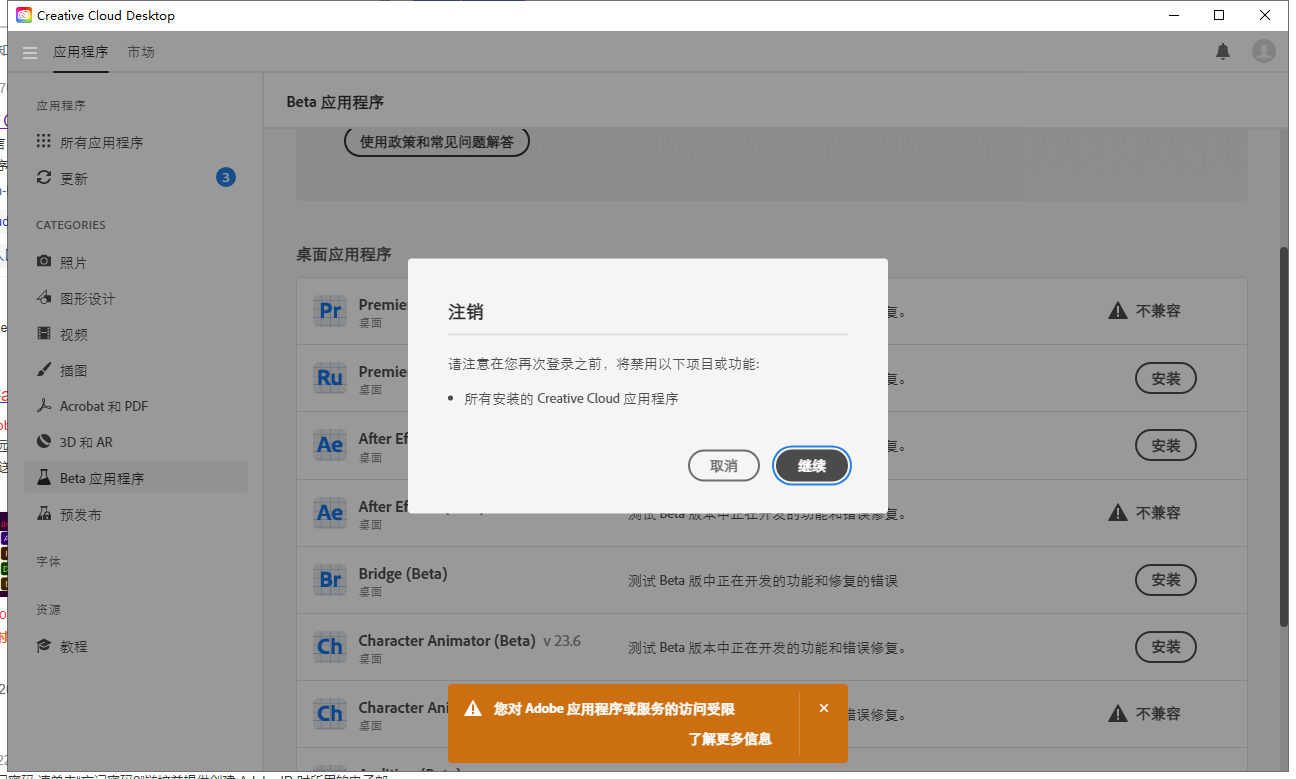Click Character Animator v 23.6 Ch icon

point(330,646)
